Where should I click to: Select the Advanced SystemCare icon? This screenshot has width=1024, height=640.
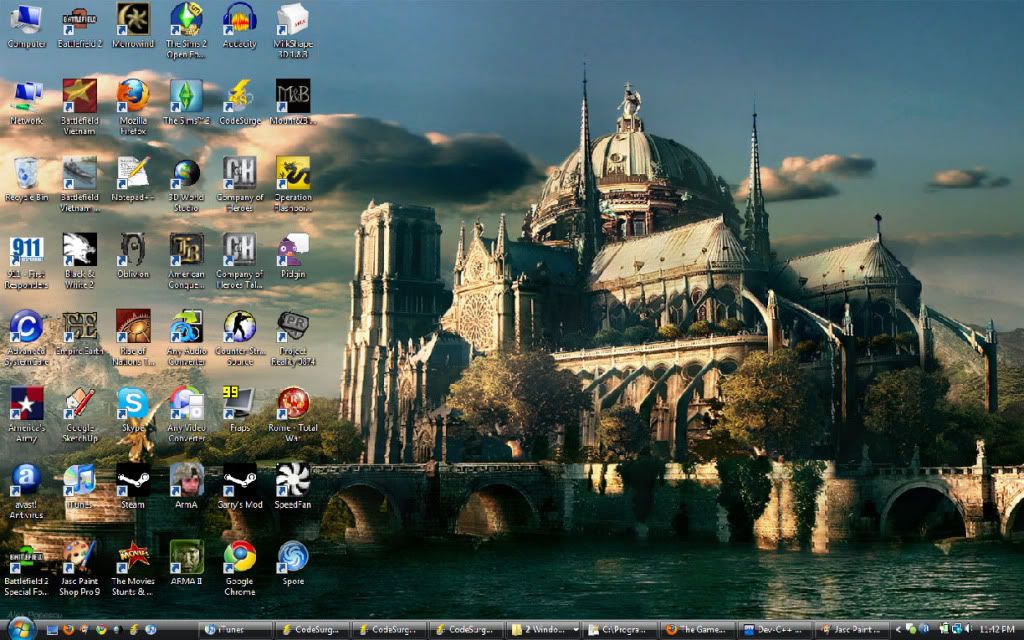click(x=26, y=338)
